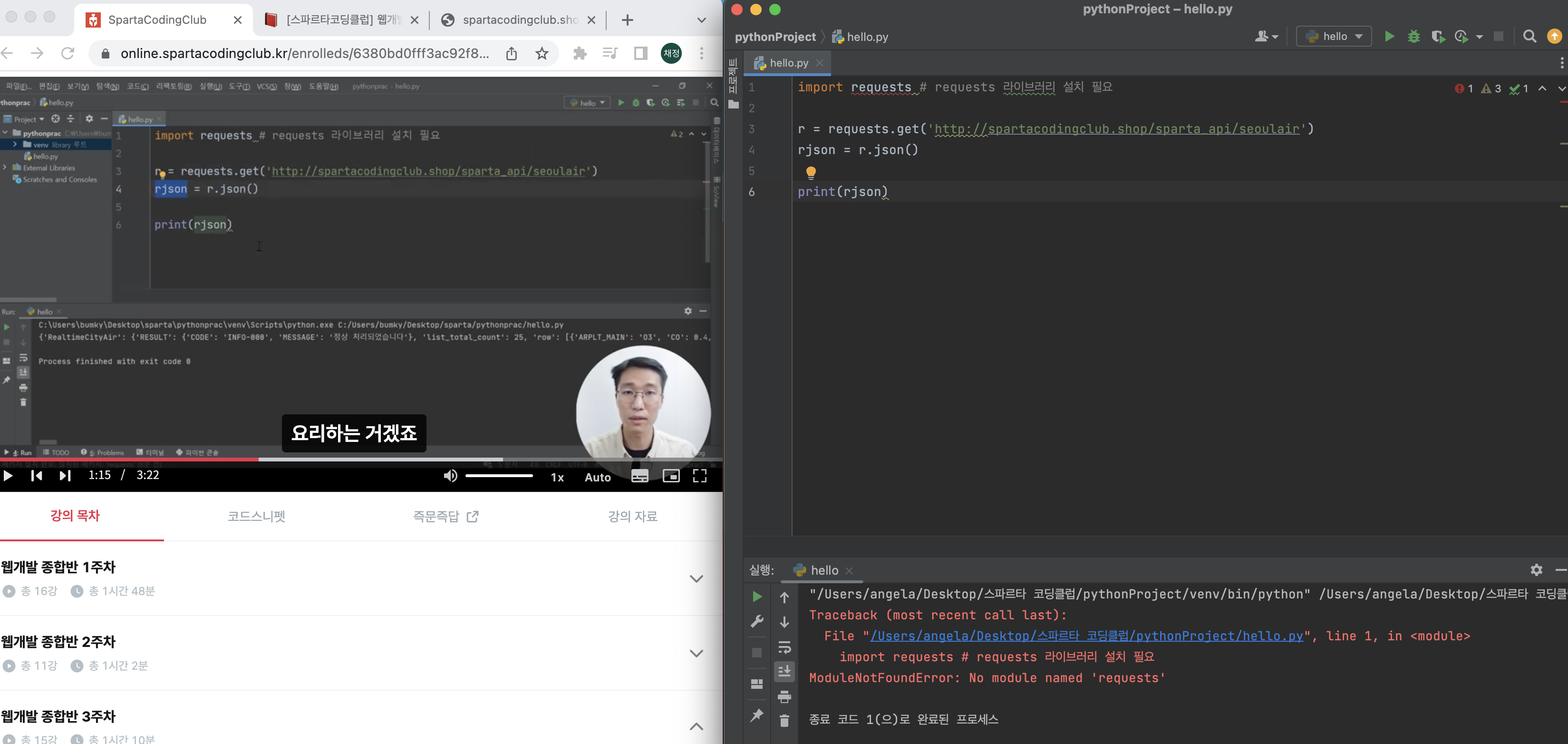
Task: Open the hello run configuration dropdown
Action: click(1334, 37)
